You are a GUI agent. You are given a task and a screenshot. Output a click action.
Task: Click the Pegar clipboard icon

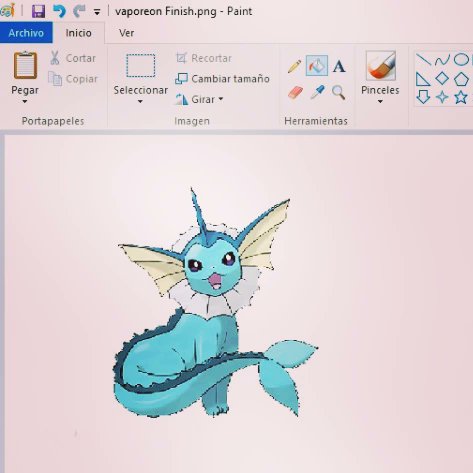(25, 65)
